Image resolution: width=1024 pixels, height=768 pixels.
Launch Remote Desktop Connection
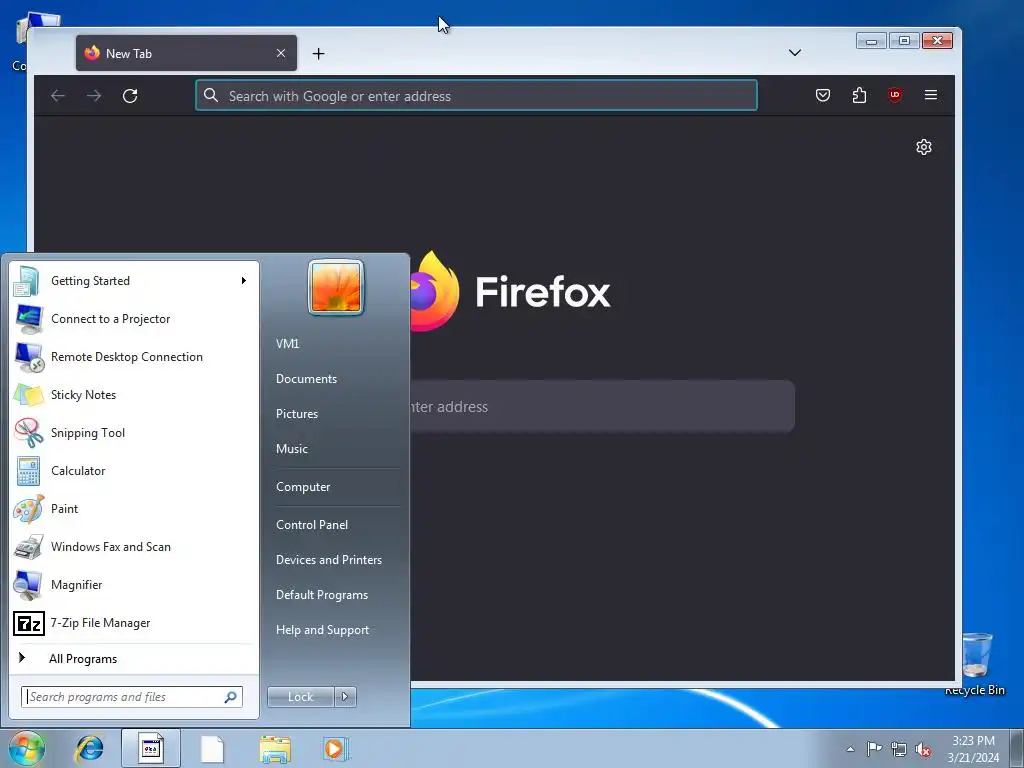(x=134, y=357)
